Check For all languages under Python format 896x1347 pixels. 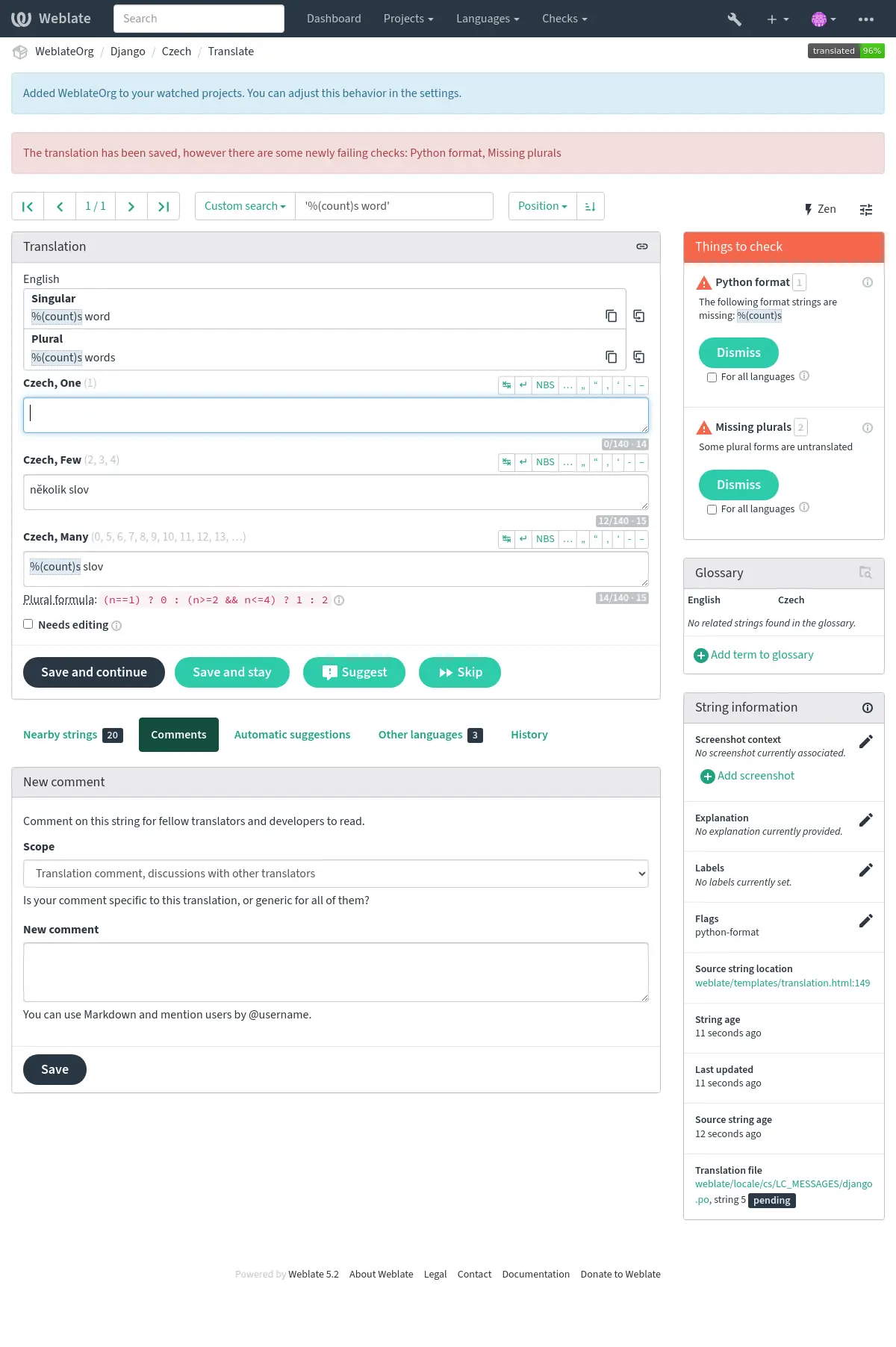(712, 377)
